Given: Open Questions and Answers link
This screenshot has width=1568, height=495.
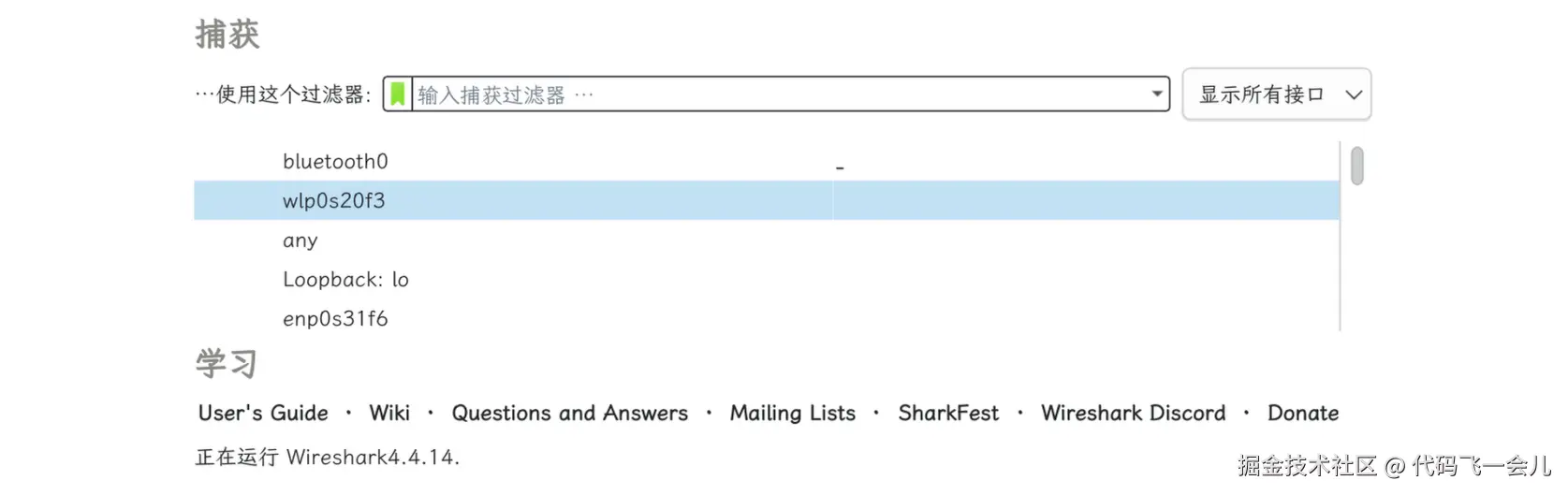Looking at the screenshot, I should click(x=569, y=413).
